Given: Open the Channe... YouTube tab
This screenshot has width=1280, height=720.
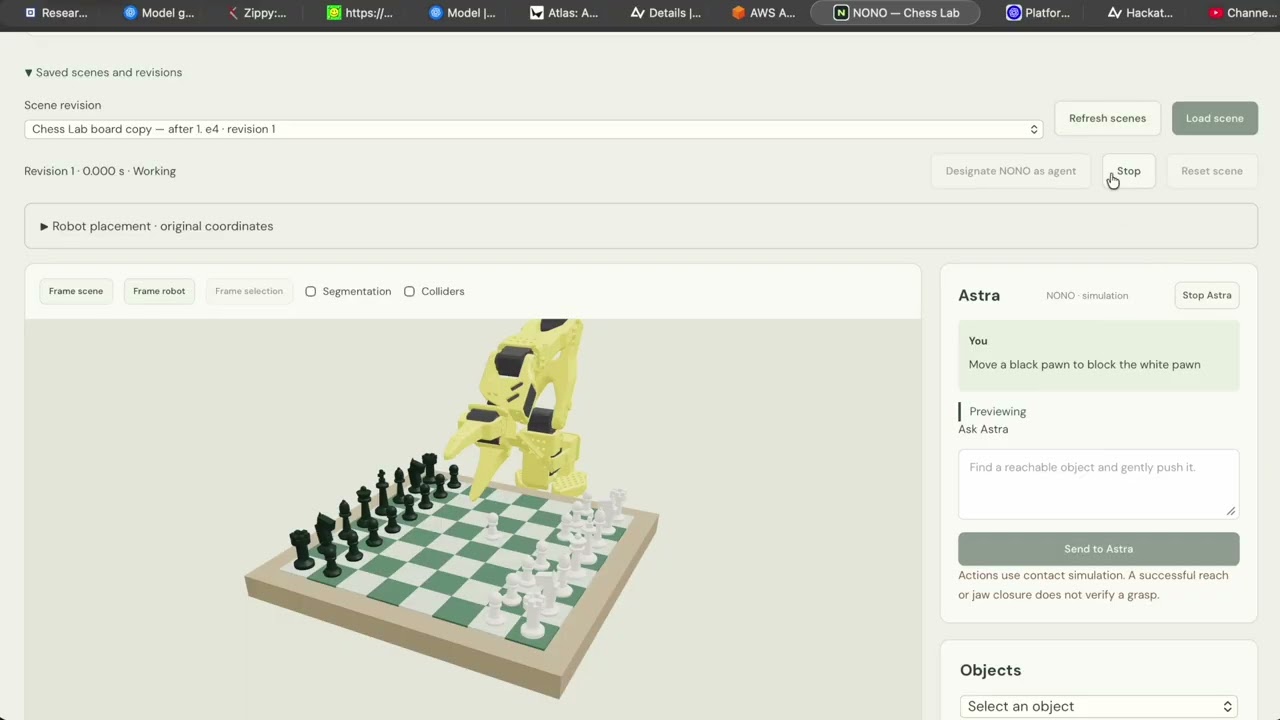Looking at the screenshot, I should pos(1241,13).
